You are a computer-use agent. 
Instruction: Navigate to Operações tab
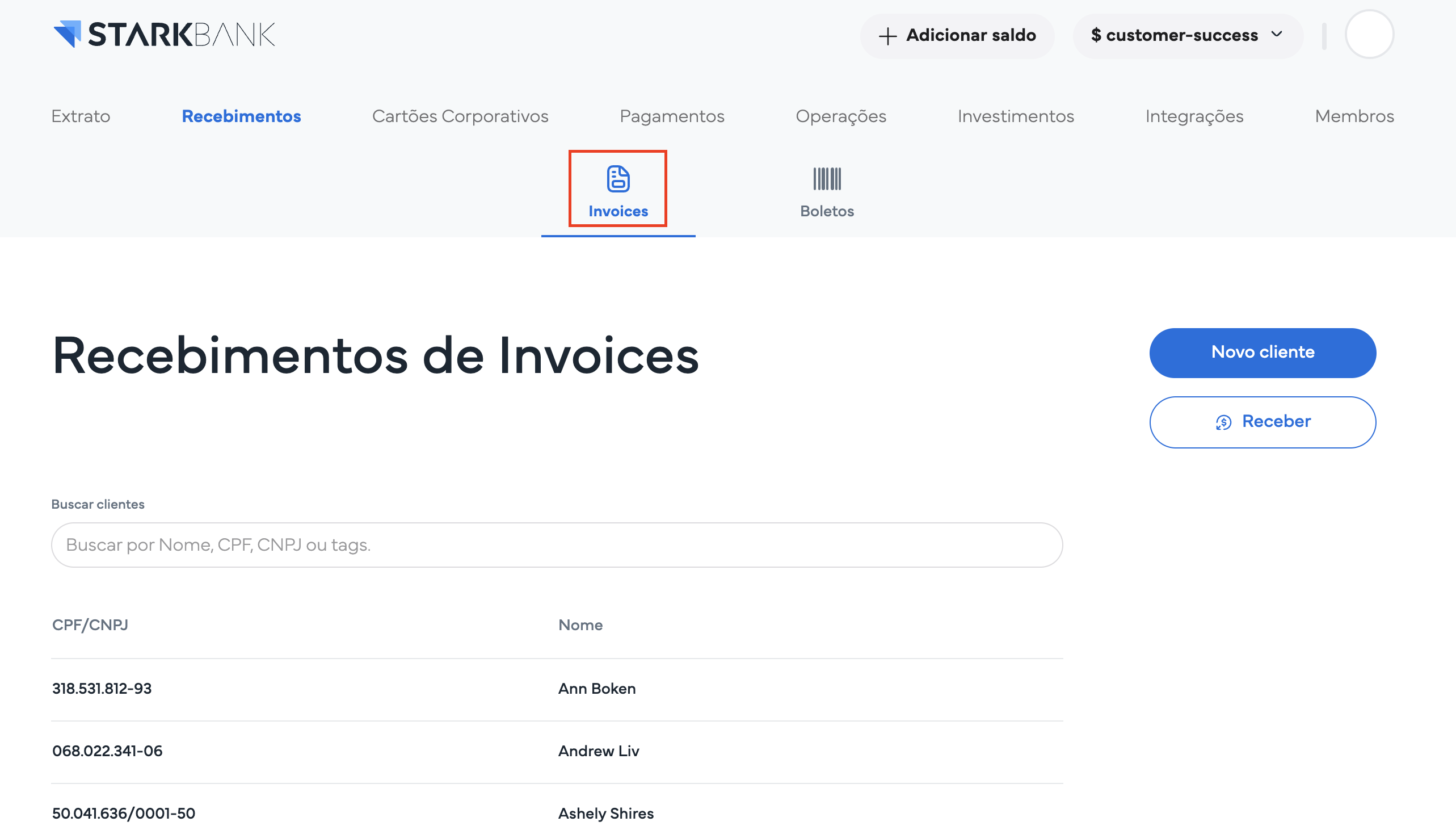(841, 116)
